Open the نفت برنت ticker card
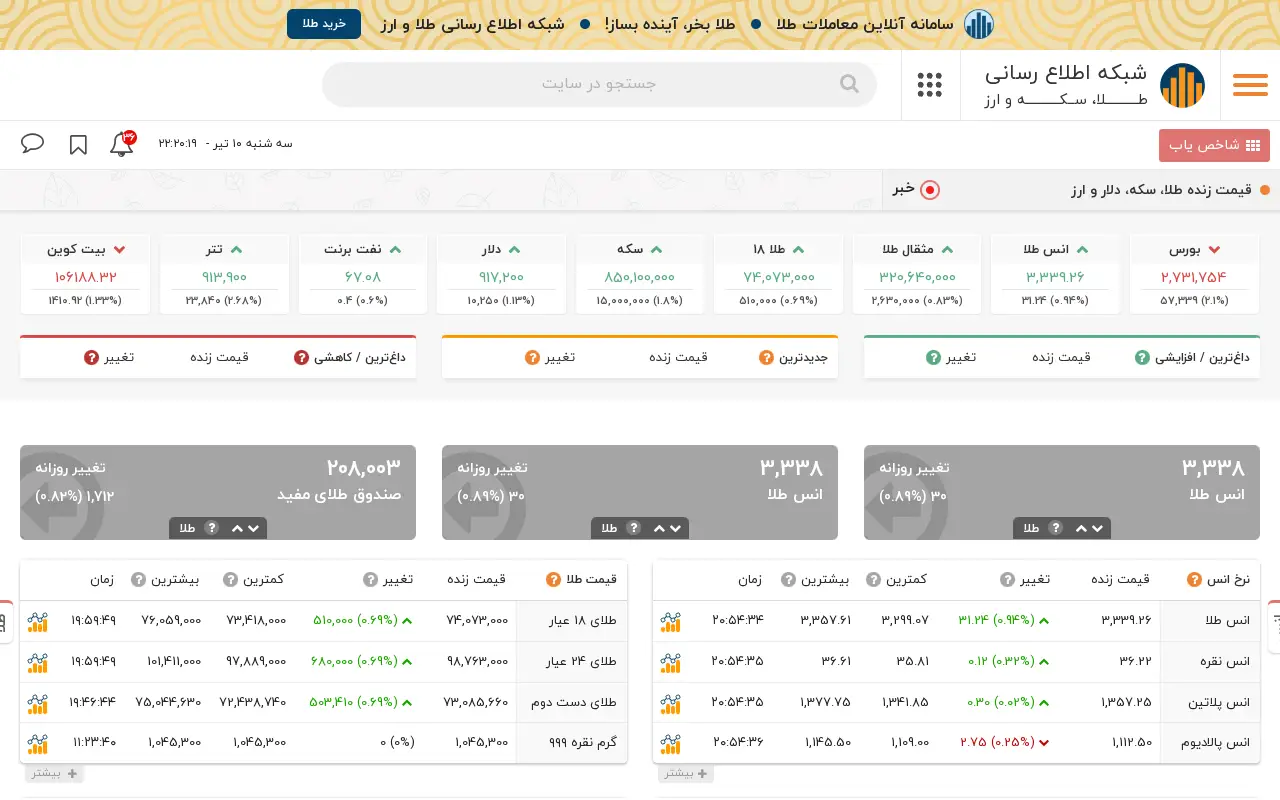The image size is (1280, 800). [x=363, y=274]
